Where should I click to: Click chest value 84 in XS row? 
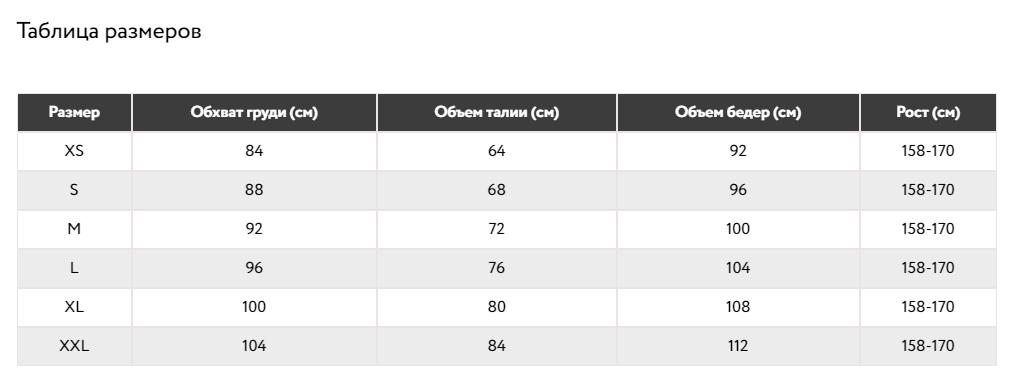(x=254, y=151)
